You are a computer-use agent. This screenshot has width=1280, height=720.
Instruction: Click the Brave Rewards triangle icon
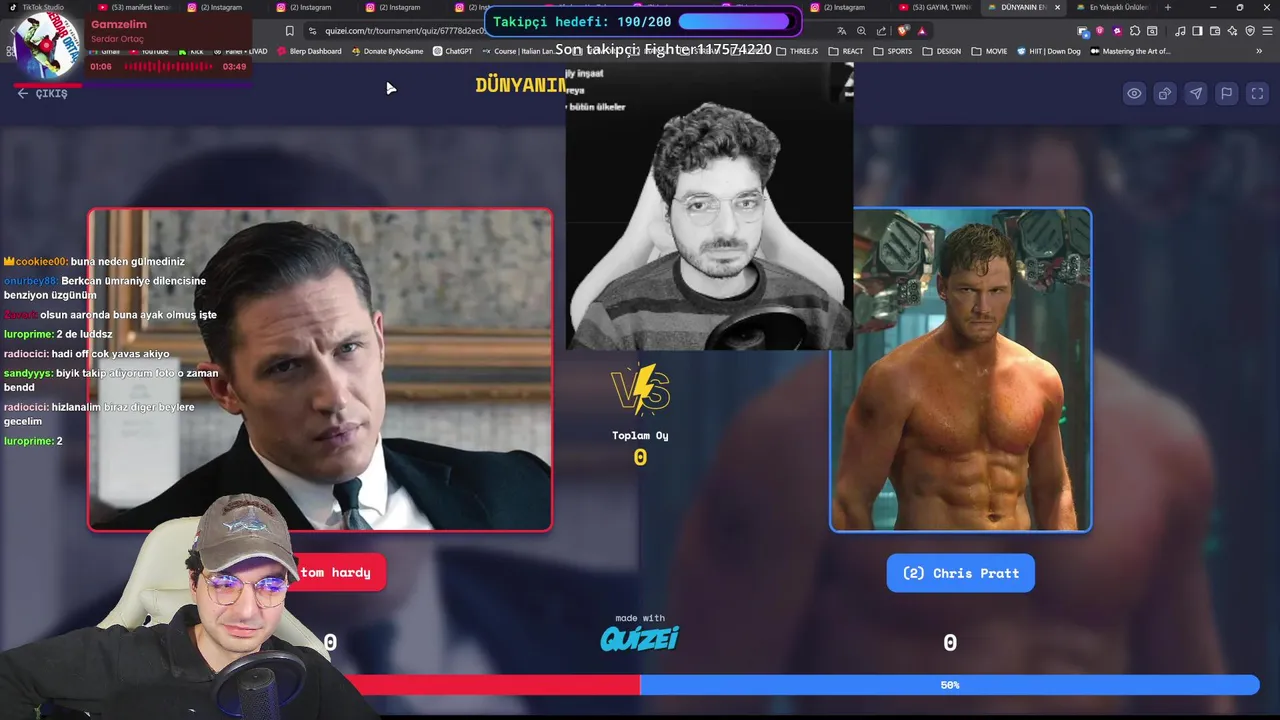(922, 31)
